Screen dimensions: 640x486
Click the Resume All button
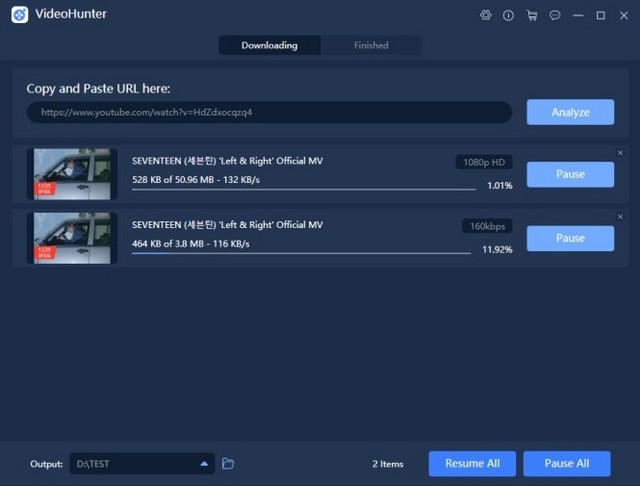click(472, 464)
